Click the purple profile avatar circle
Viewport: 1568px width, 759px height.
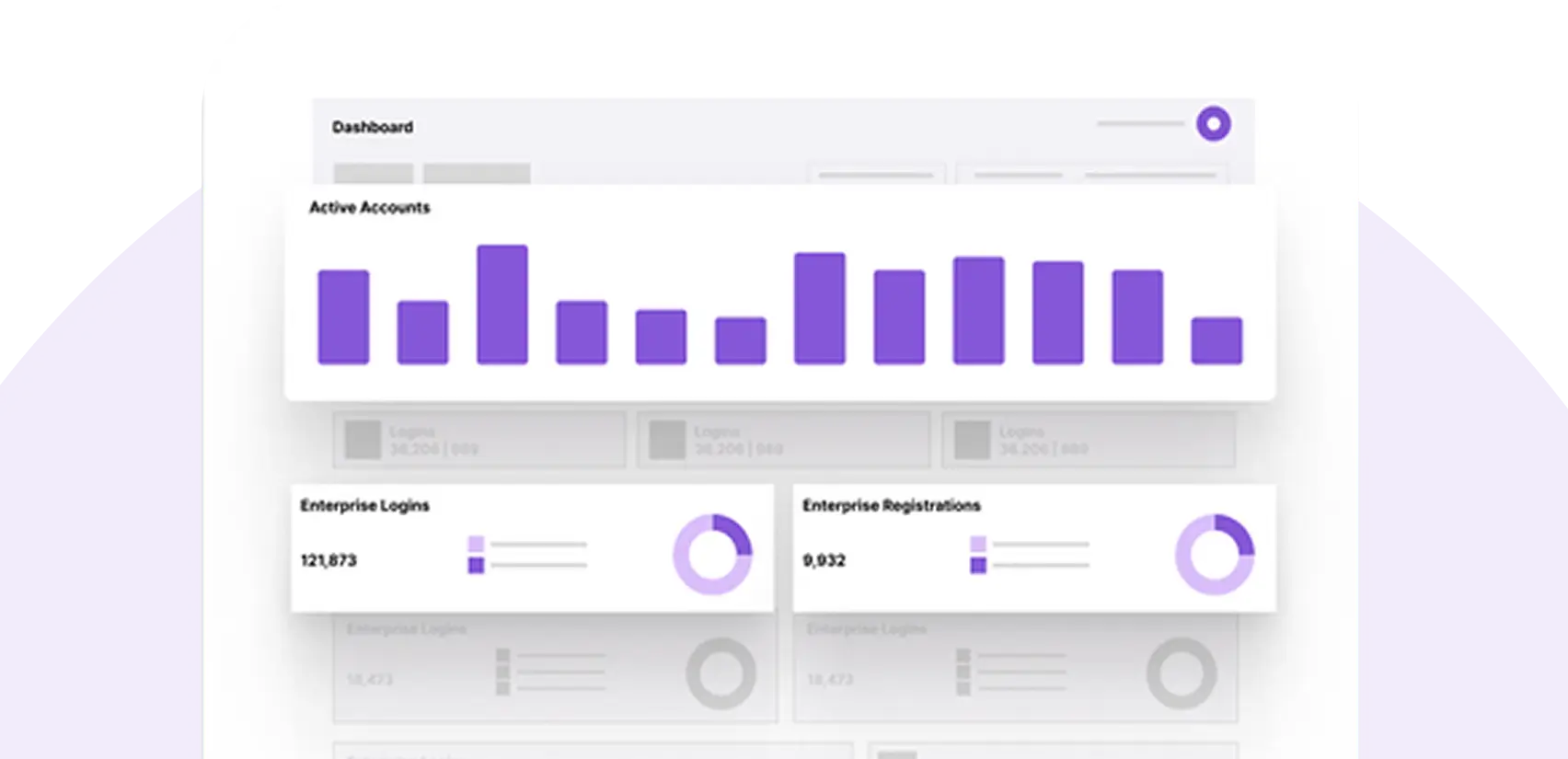point(1213,123)
